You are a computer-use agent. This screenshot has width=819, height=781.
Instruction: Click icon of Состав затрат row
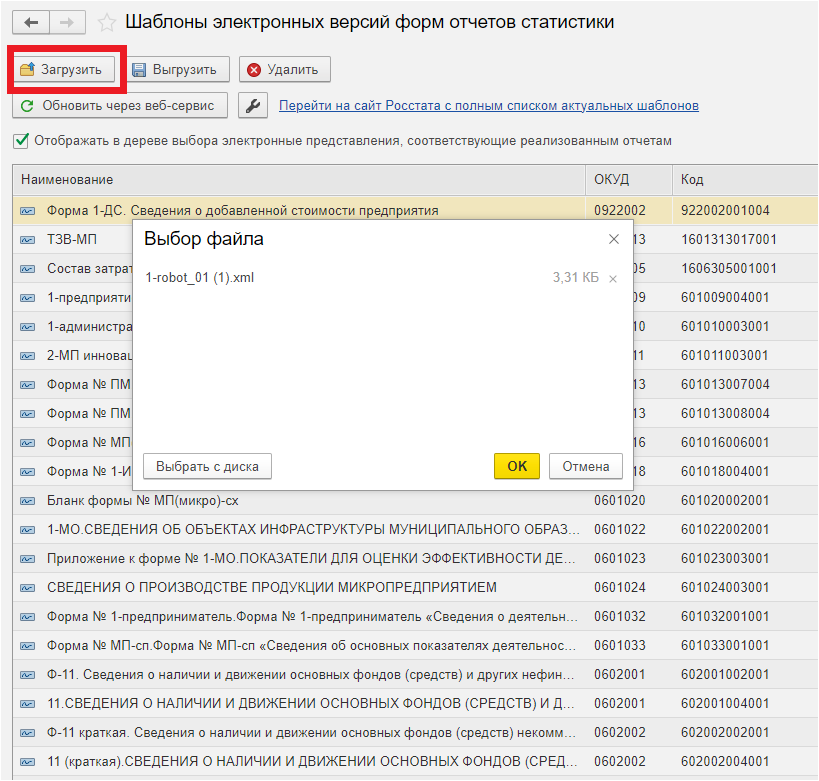[28, 269]
